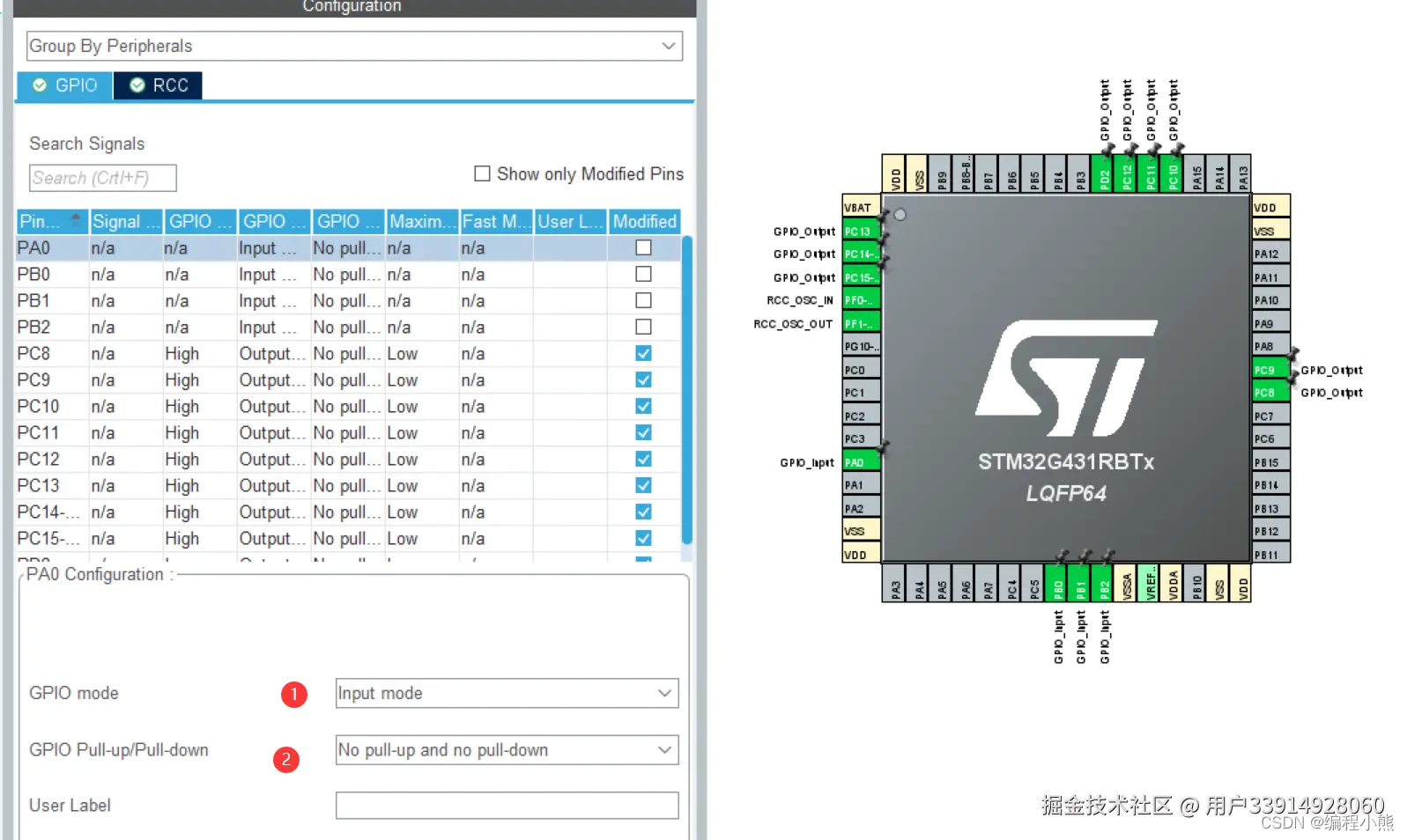Select the PC13 pin name cell

52,486
